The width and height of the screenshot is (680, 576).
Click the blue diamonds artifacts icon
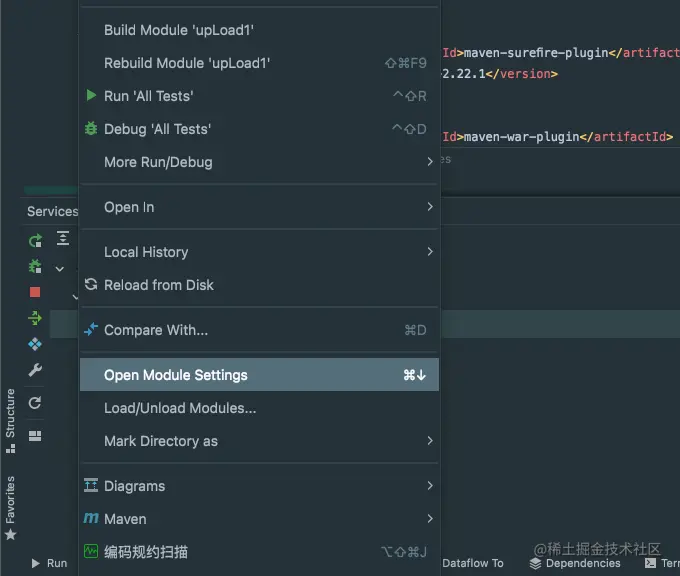pos(35,344)
